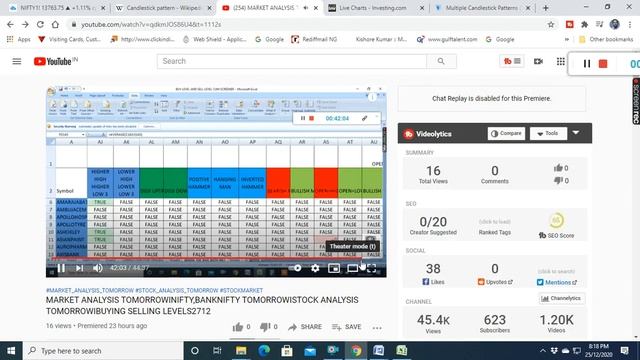Image resolution: width=640 pixels, height=360 pixels.
Task: Toggle autoplay switch in the player
Action: [x=296, y=268]
